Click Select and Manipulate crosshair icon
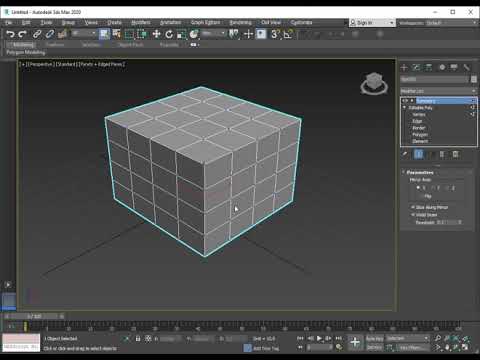480x360 pixels. coord(248,34)
